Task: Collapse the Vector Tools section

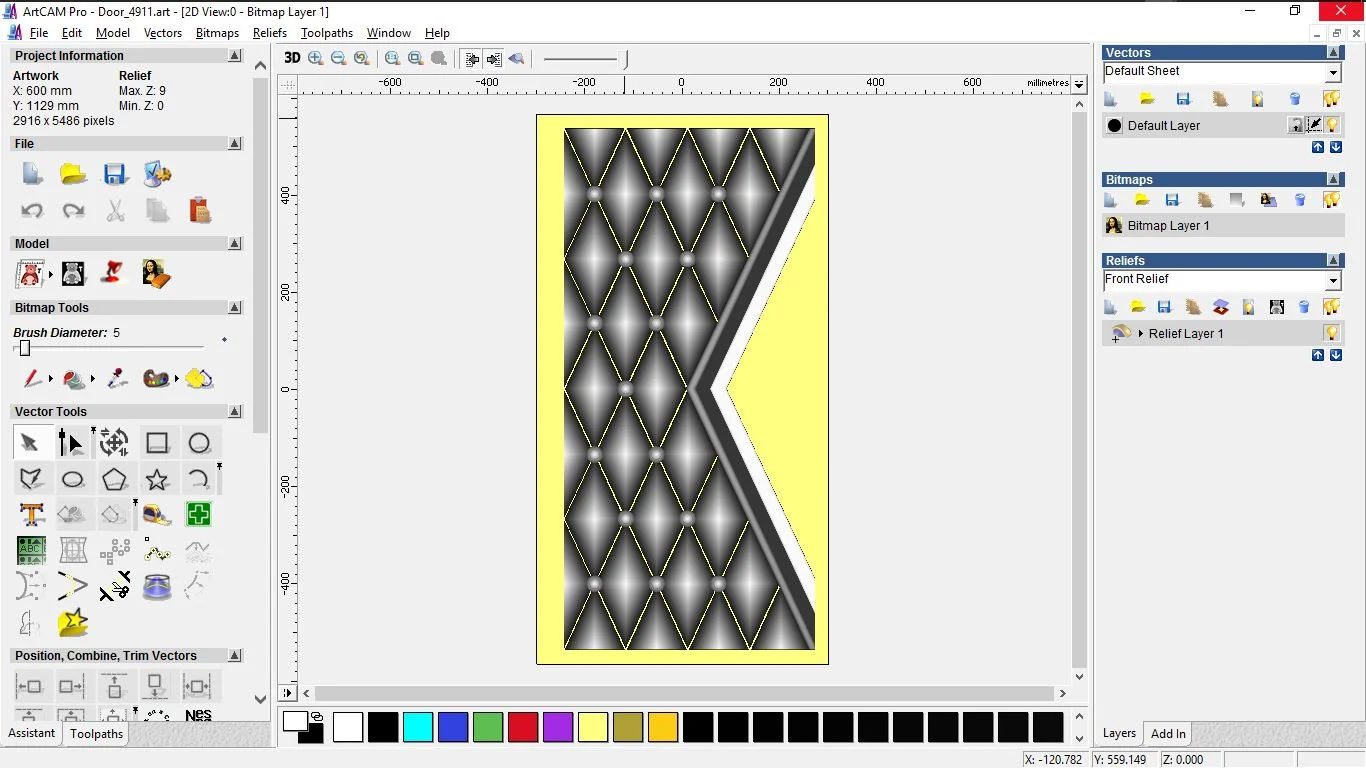Action: pyautogui.click(x=235, y=412)
